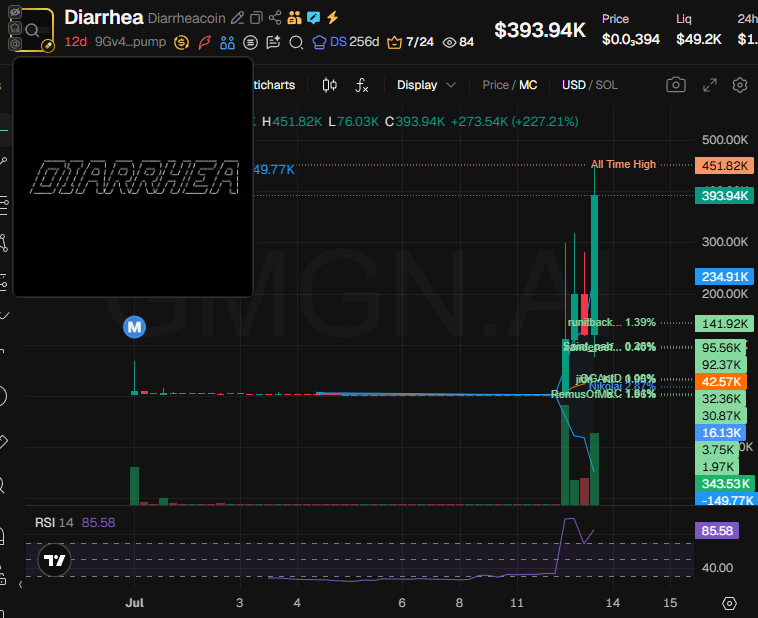
Task: Click the Diarrhea token title
Action: (x=104, y=18)
